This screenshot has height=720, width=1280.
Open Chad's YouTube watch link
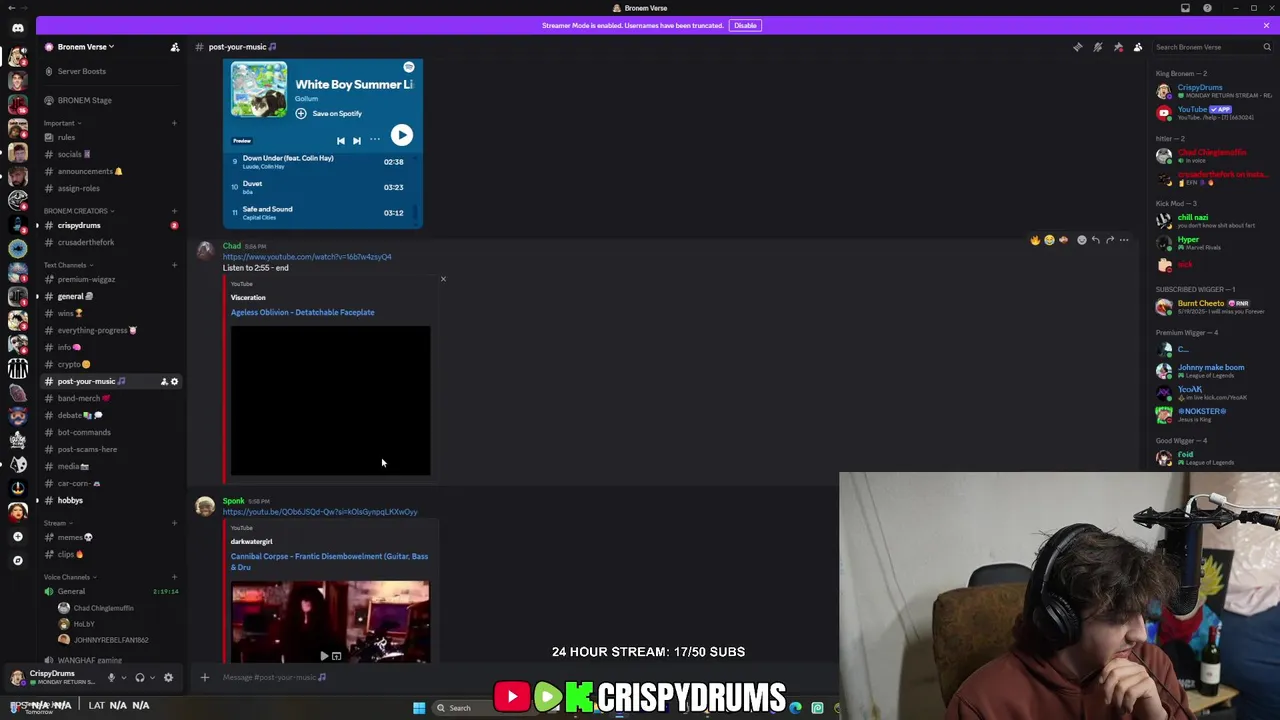[x=307, y=257]
